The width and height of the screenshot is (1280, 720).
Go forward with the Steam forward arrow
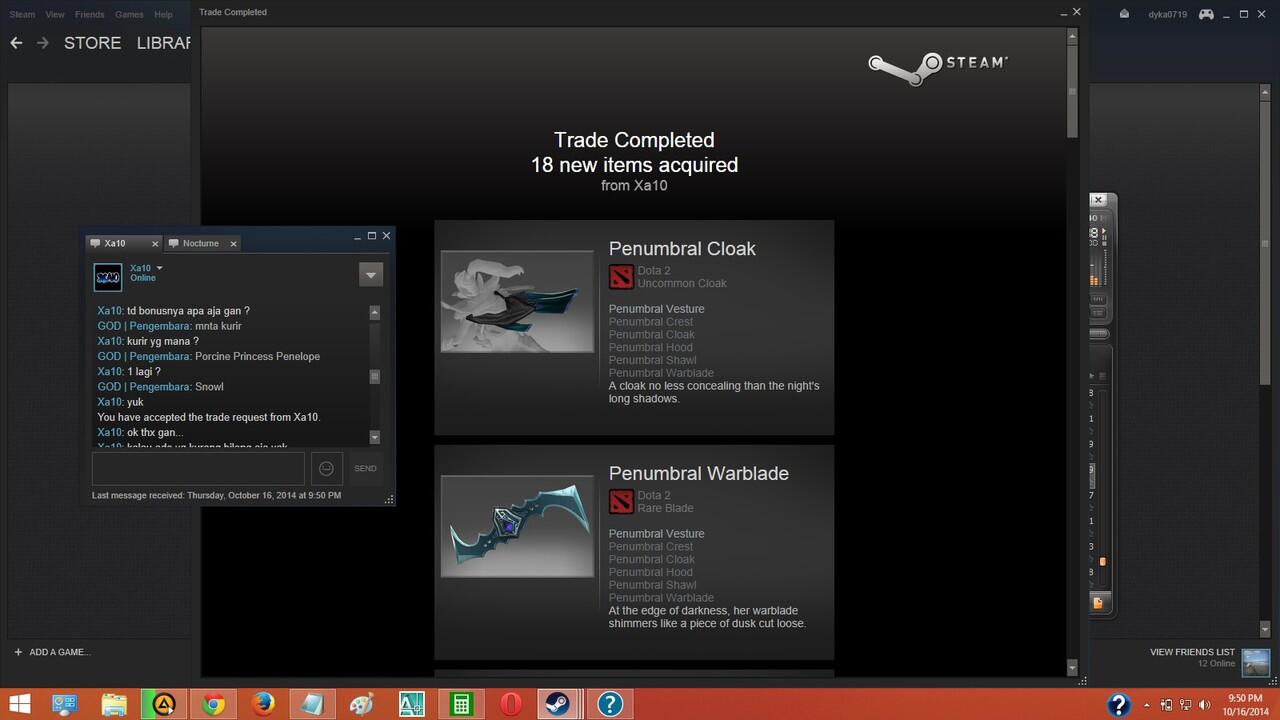(42, 43)
